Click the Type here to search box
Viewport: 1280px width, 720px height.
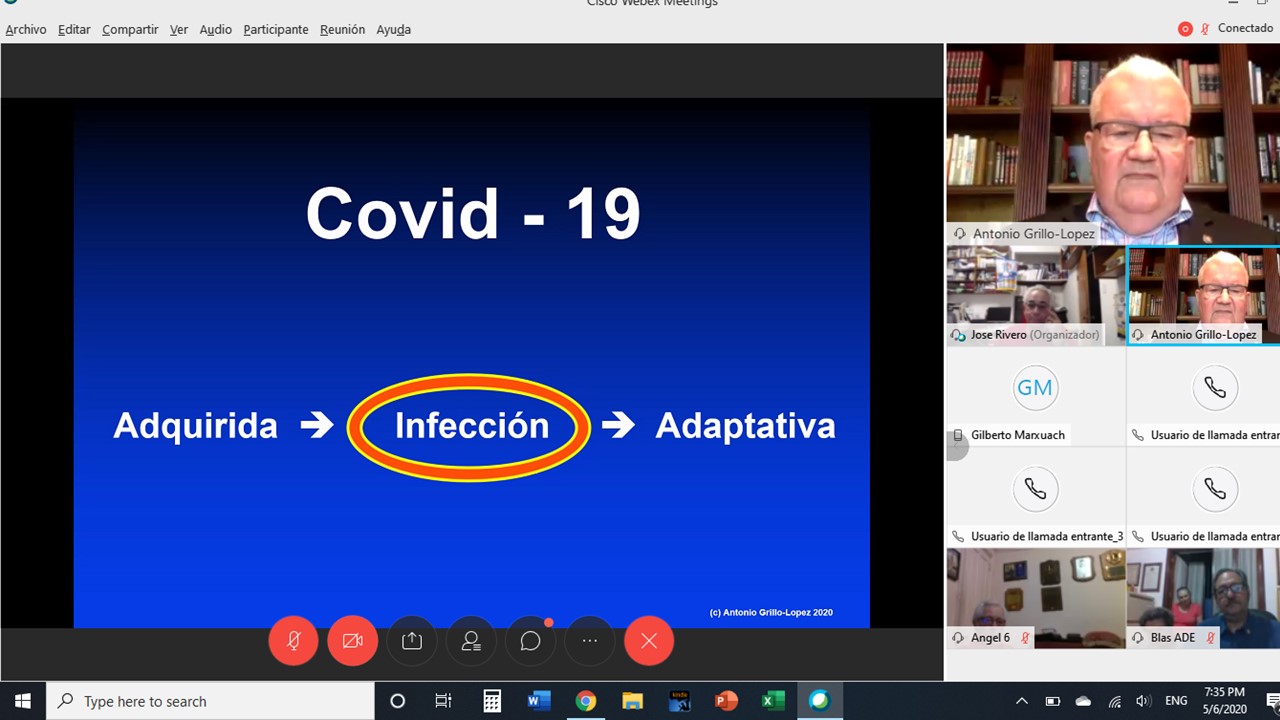coord(211,701)
